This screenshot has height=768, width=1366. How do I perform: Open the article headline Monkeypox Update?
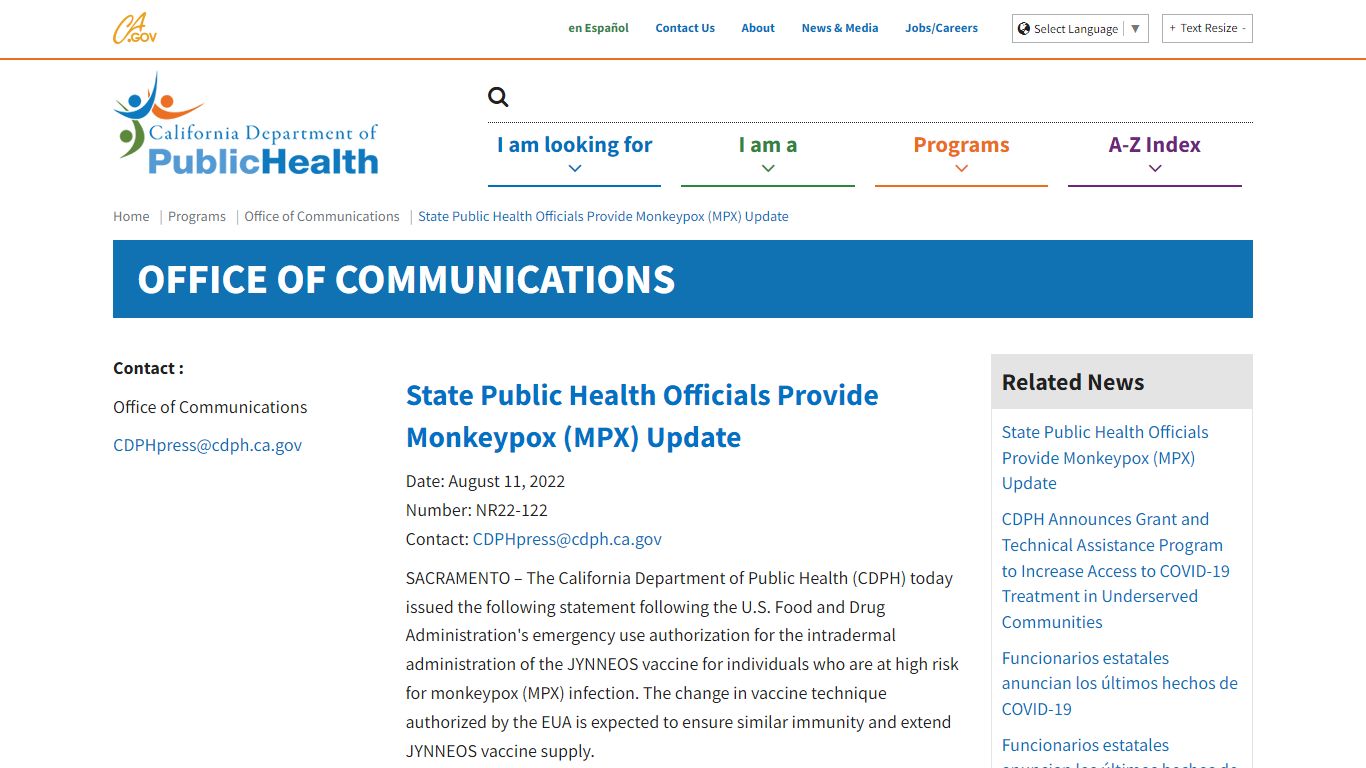642,416
